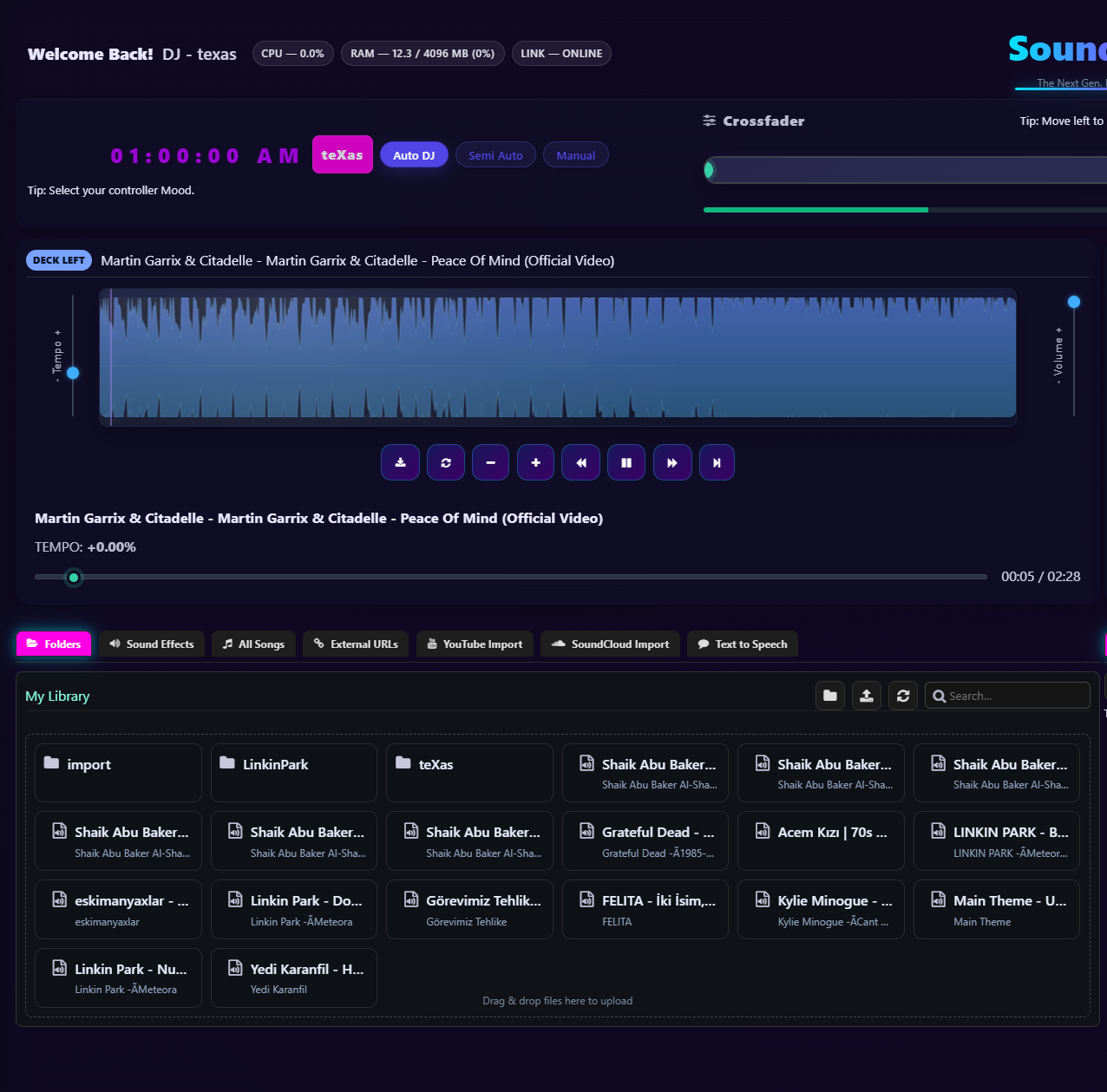Go to External URLs tab
1107x1092 pixels.
click(356, 644)
